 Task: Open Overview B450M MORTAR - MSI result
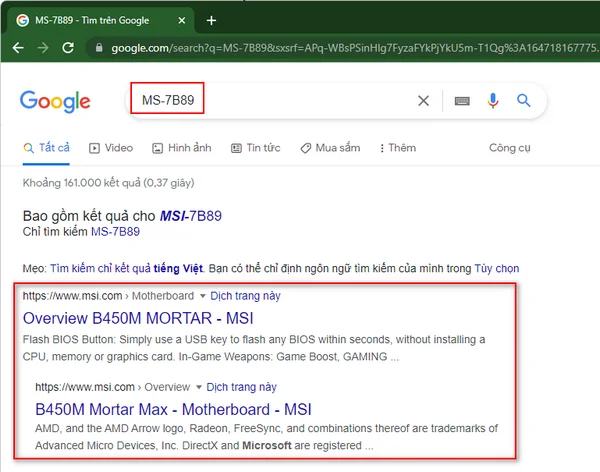tap(138, 318)
